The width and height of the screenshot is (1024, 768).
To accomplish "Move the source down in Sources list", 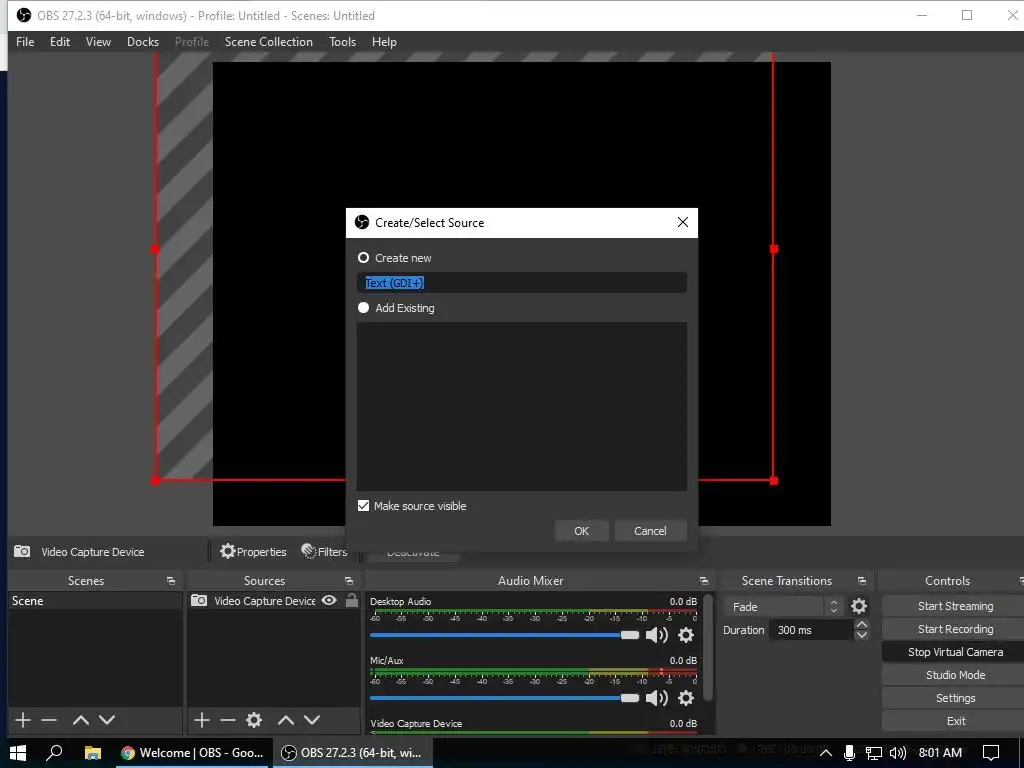I will tap(312, 720).
